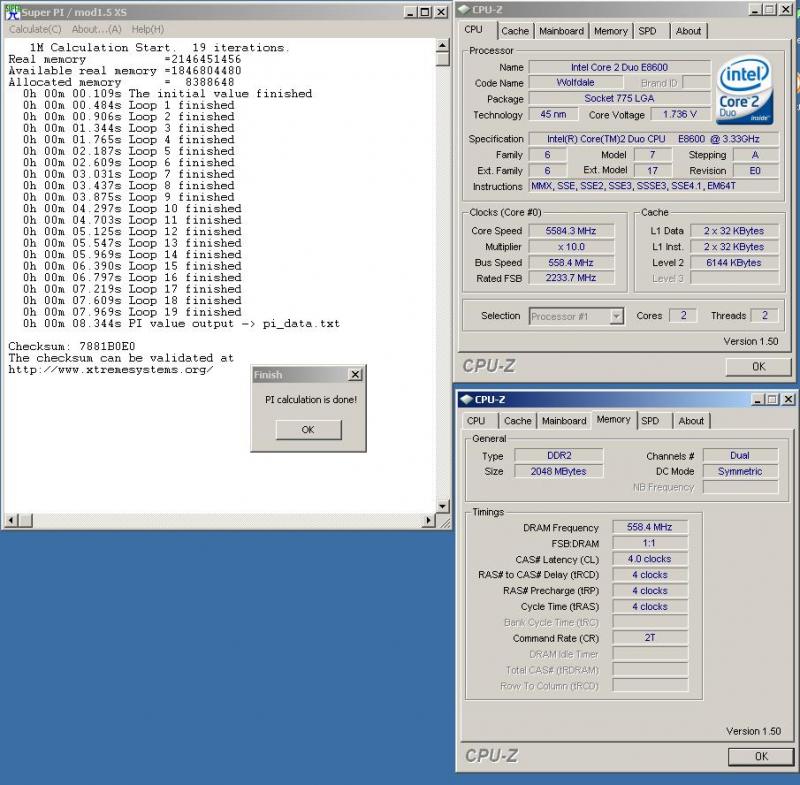Screen dimensions: 800x785
Task: Click the right arrow of Super PI horizontal scrollbar
Action: coord(429,520)
